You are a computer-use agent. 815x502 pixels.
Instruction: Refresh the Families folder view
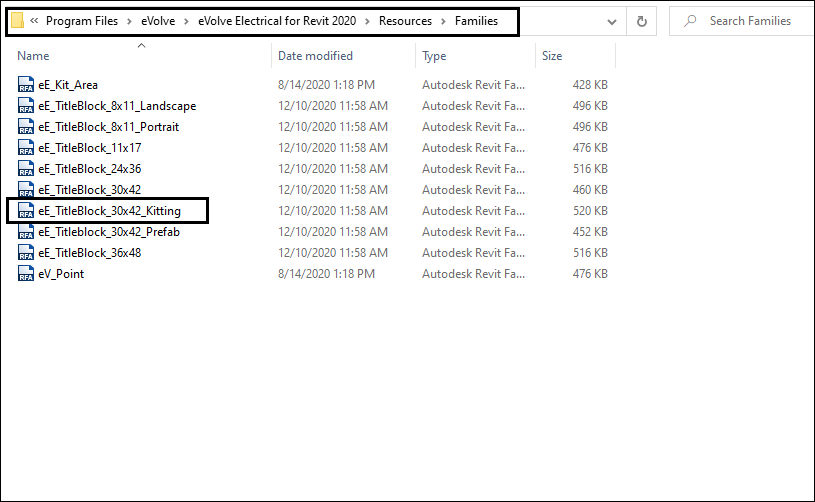coord(642,21)
